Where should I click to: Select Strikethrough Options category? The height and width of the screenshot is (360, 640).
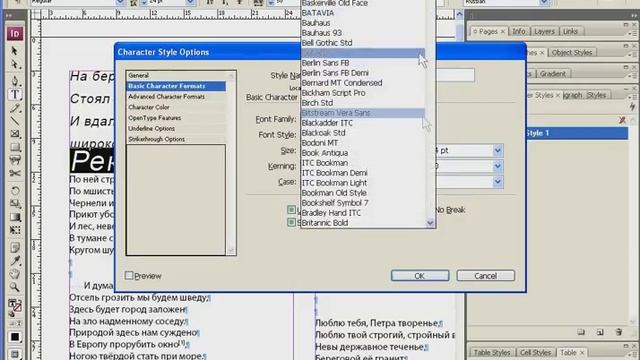pyautogui.click(x=176, y=139)
